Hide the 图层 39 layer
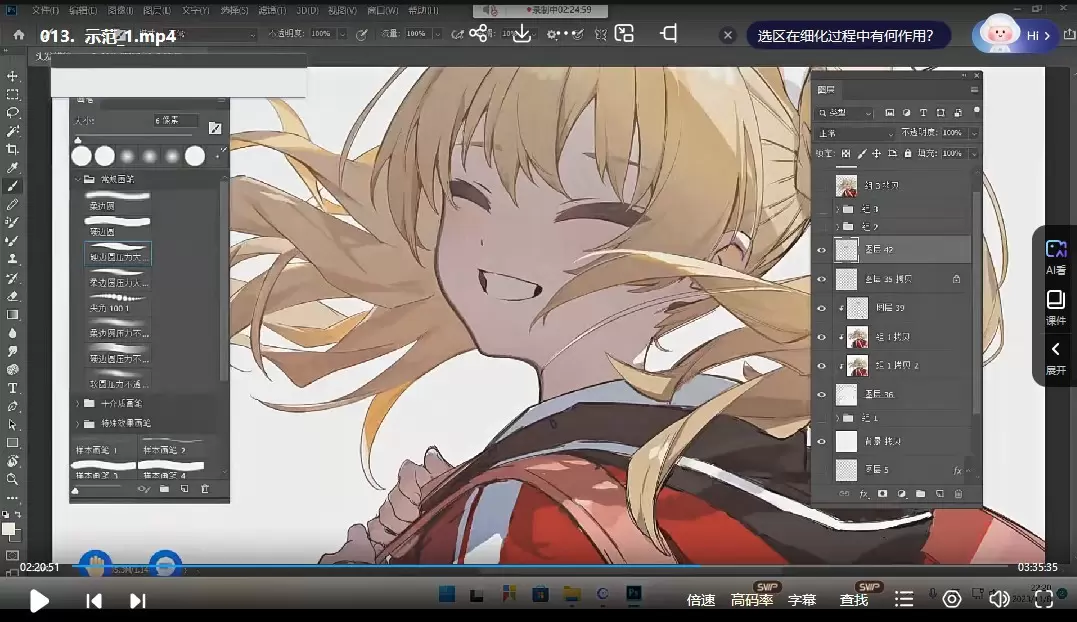The height and width of the screenshot is (622, 1077). pyautogui.click(x=821, y=308)
